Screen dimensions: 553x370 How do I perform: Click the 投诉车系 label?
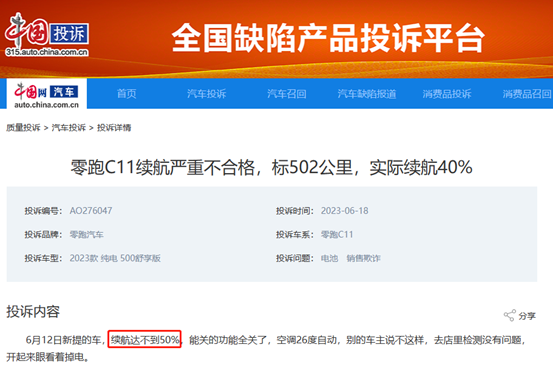(x=295, y=235)
